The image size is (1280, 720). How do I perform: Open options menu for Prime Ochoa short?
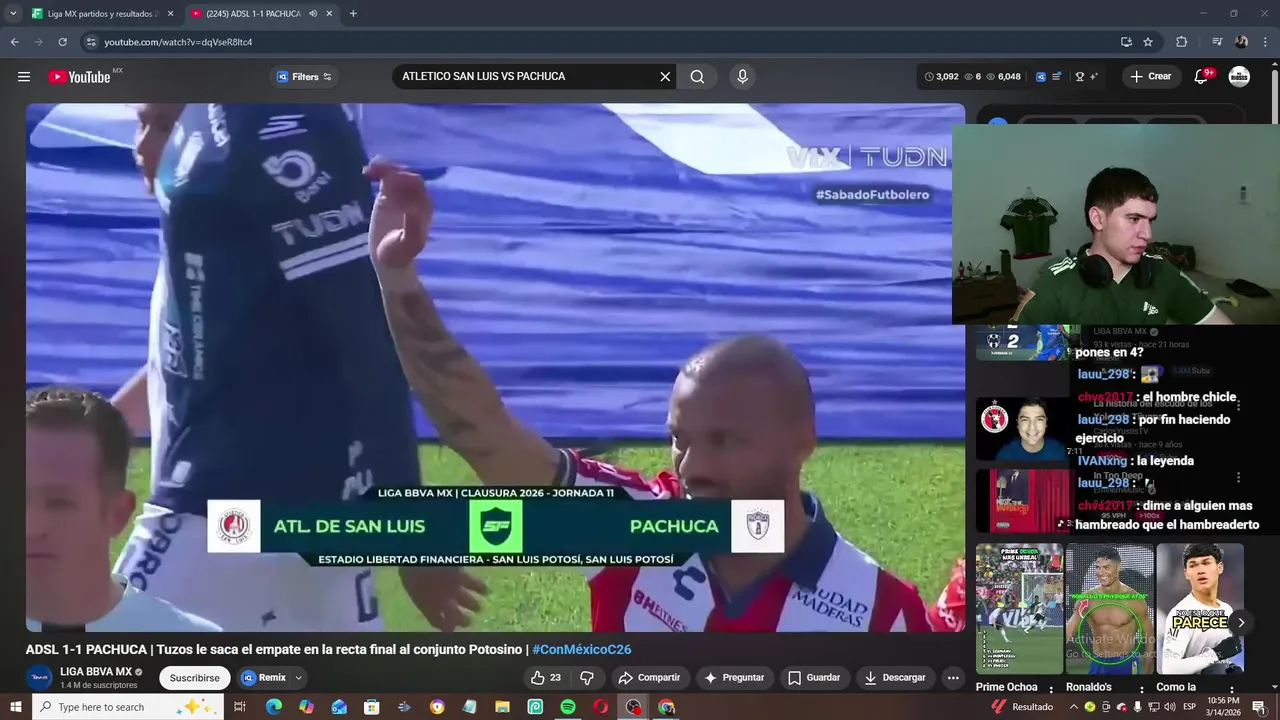coord(1051,689)
